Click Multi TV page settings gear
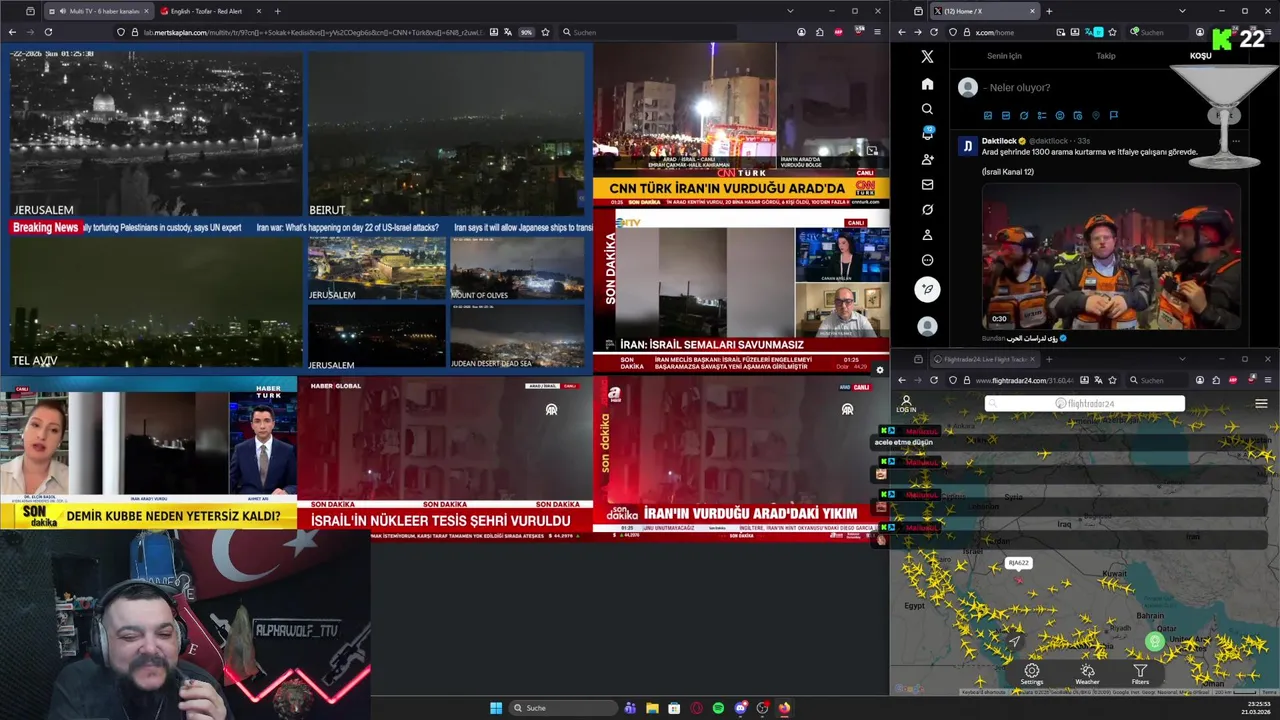 click(x=880, y=370)
